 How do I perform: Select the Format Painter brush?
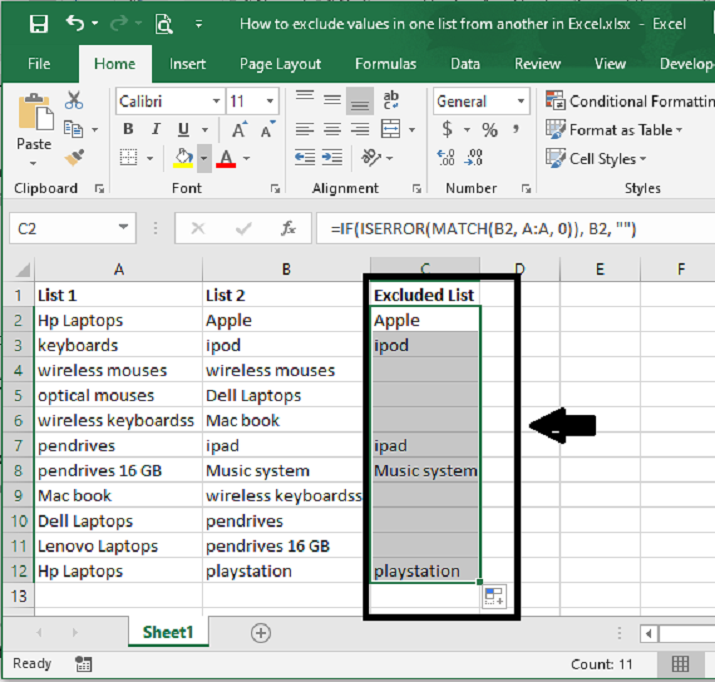(74, 156)
